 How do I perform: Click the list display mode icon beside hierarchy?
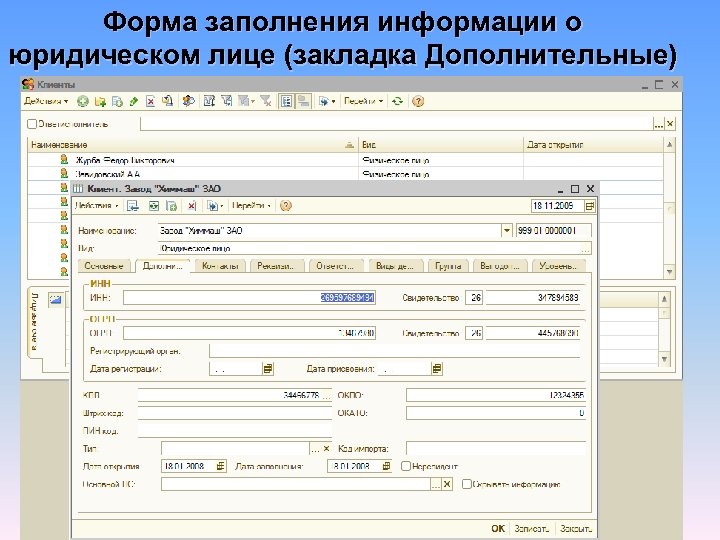point(303,101)
